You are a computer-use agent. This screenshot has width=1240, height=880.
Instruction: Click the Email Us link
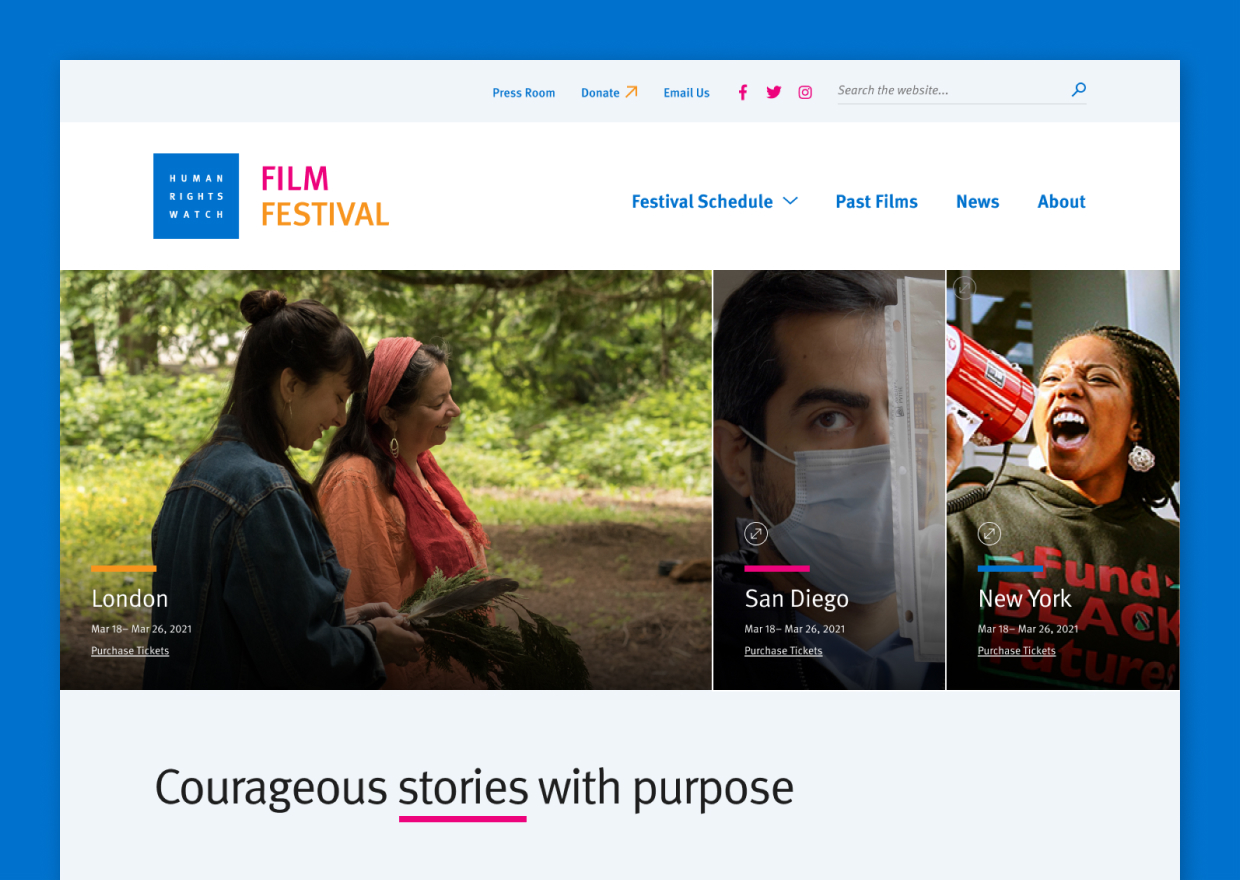click(686, 93)
